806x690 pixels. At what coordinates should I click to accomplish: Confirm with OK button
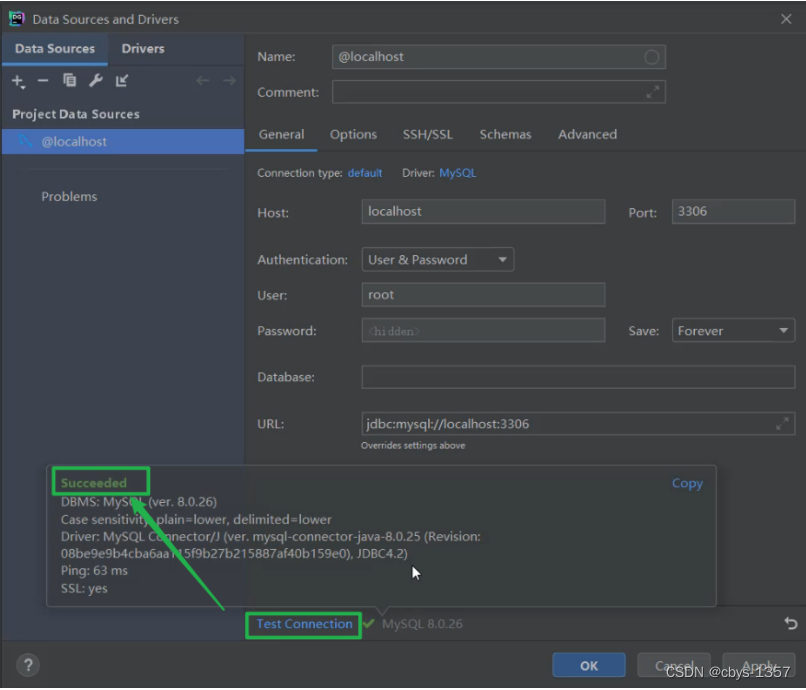click(x=589, y=666)
